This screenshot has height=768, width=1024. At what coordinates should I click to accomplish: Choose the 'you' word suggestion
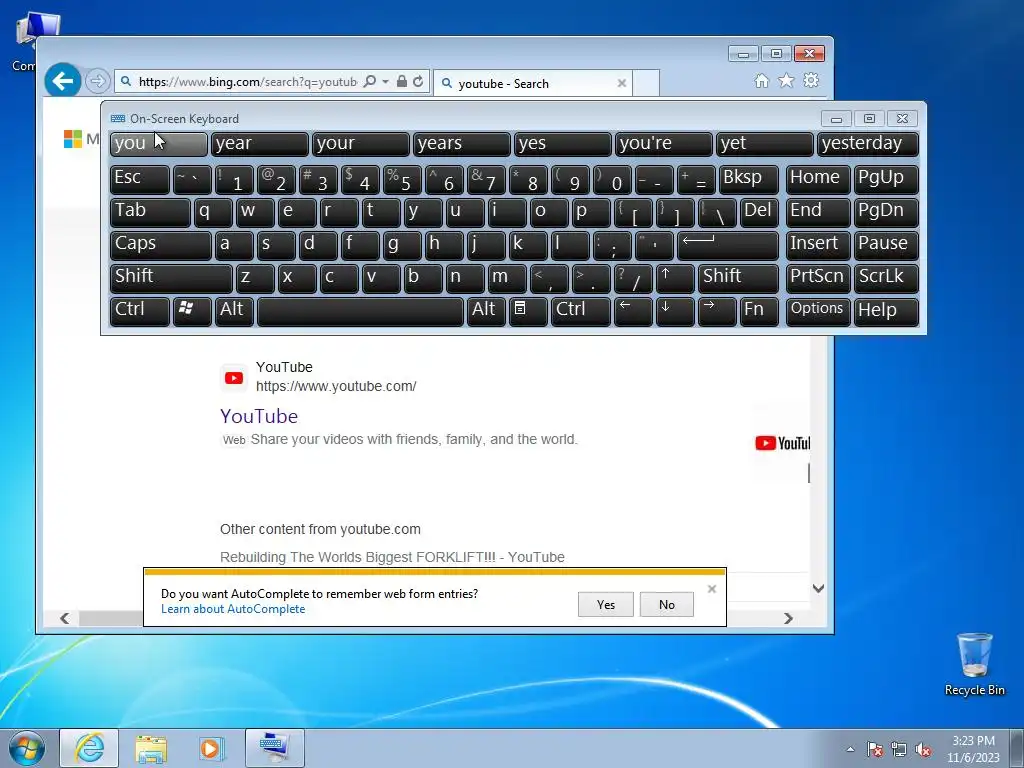[x=159, y=144]
